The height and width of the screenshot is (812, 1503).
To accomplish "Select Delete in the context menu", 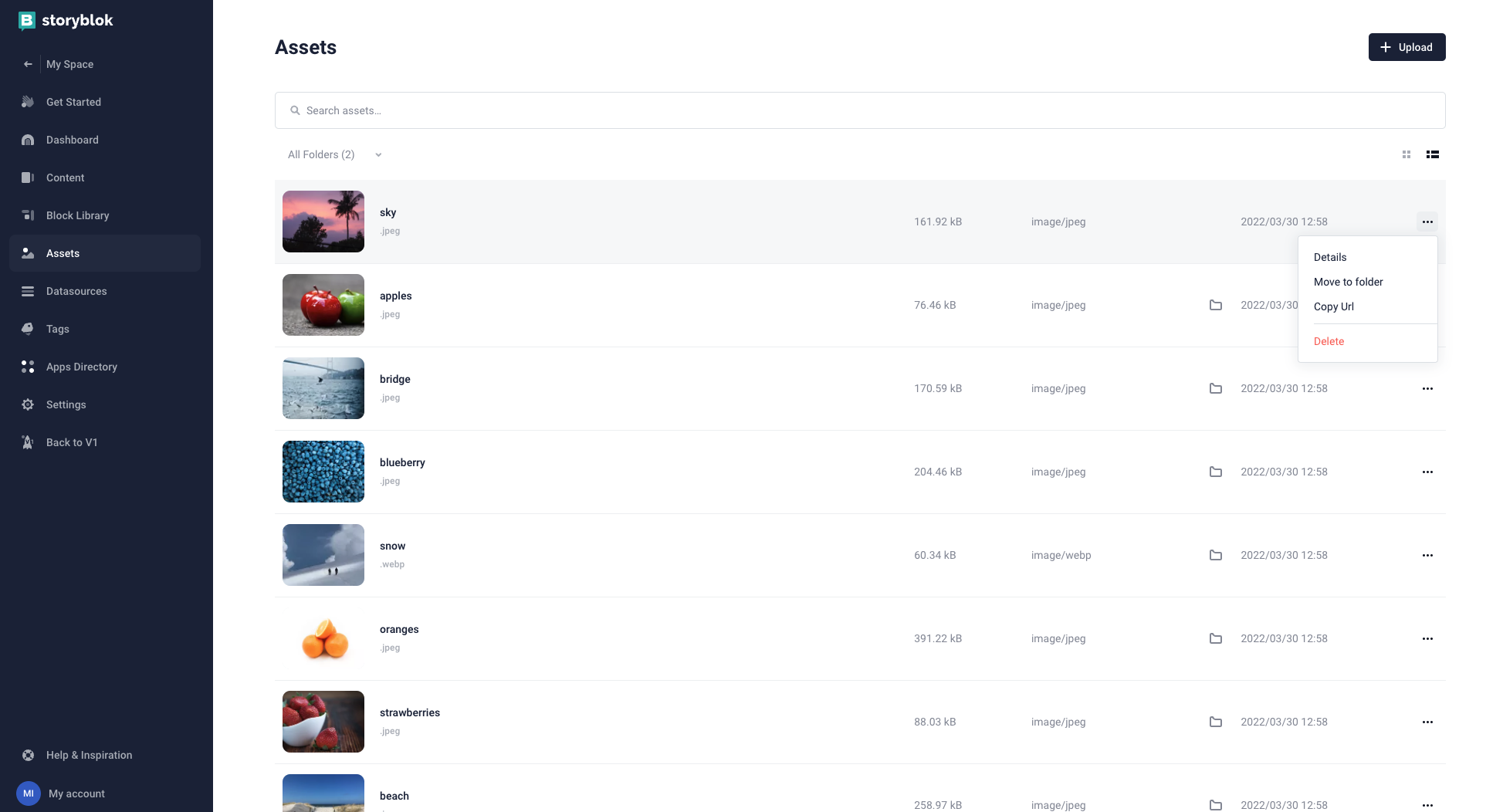I will pyautogui.click(x=1329, y=341).
